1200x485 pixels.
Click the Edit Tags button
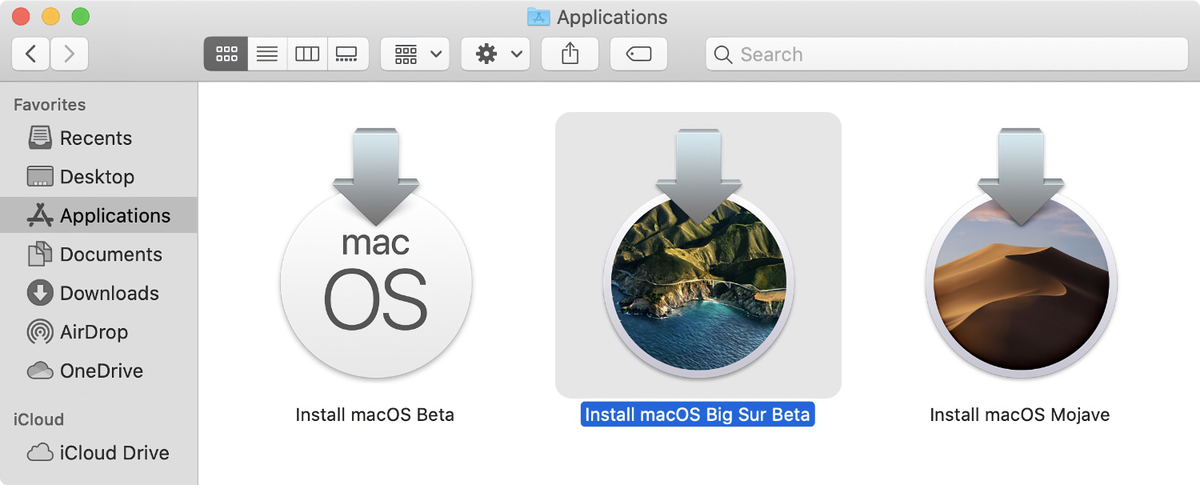click(638, 54)
